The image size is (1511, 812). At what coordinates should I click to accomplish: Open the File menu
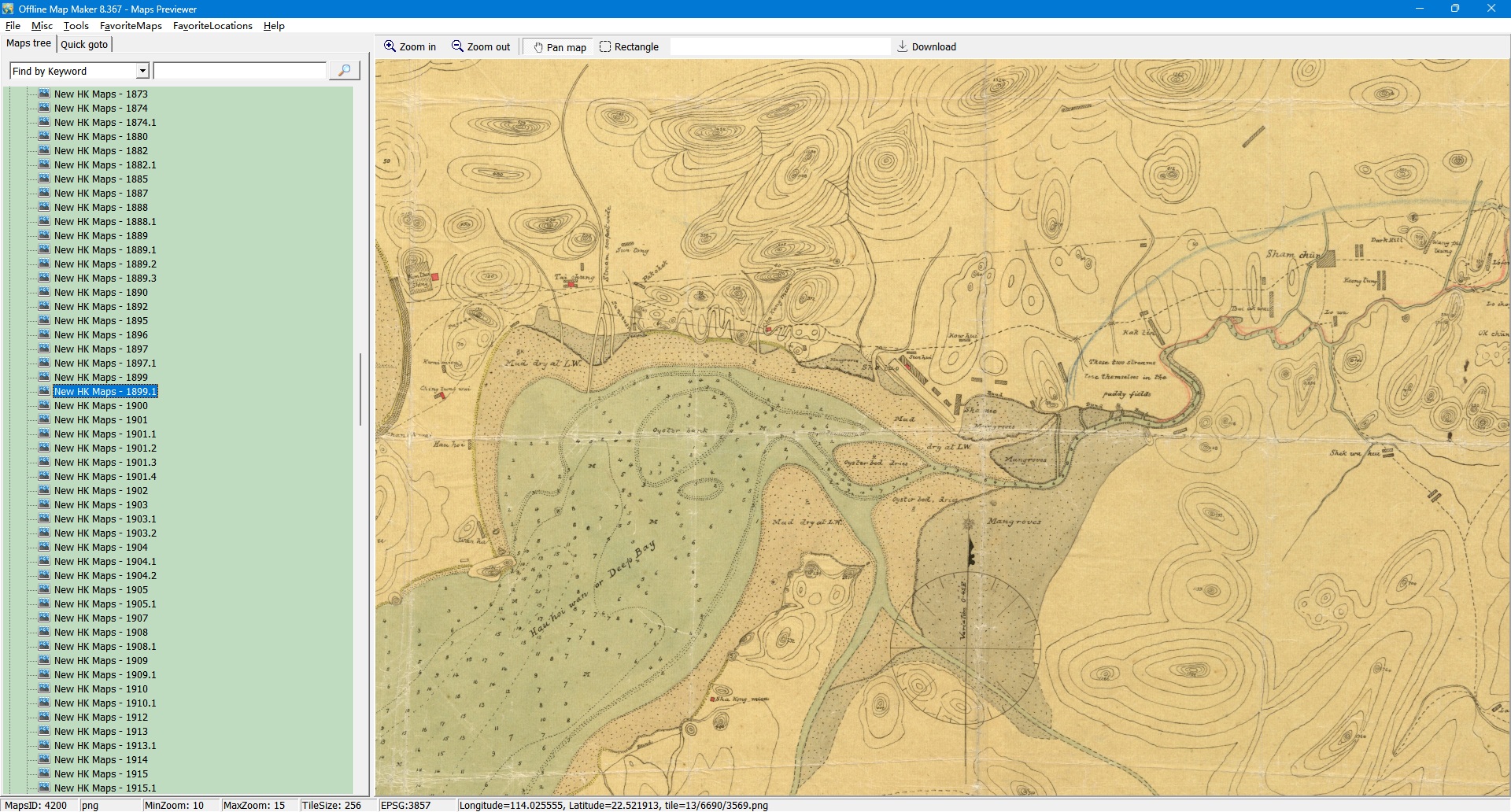coord(13,26)
